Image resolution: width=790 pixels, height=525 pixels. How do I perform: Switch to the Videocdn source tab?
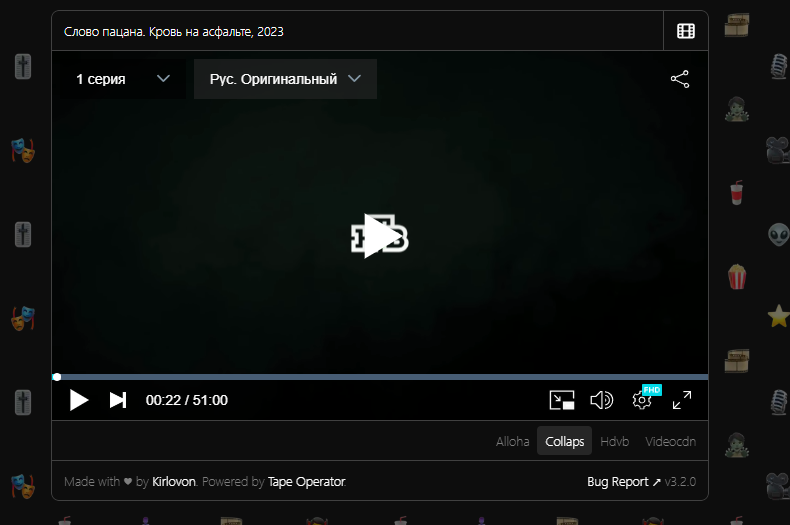[x=671, y=441]
